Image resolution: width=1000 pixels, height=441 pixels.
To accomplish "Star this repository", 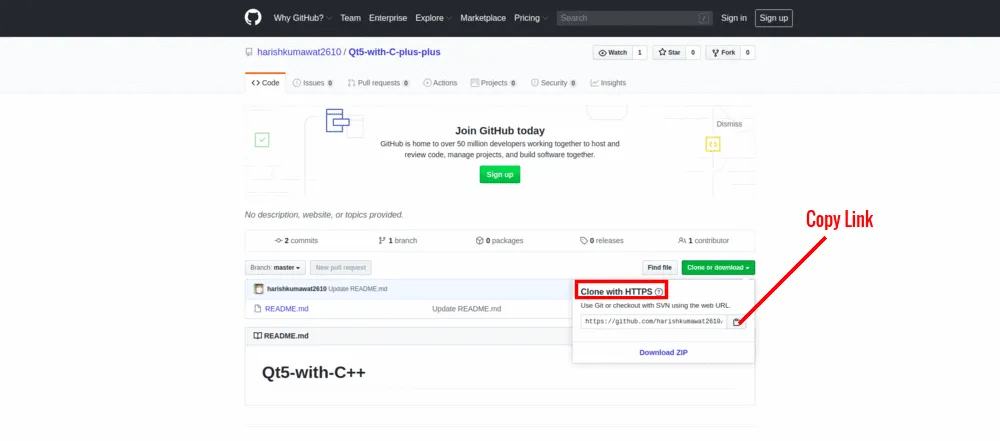I will tap(669, 52).
